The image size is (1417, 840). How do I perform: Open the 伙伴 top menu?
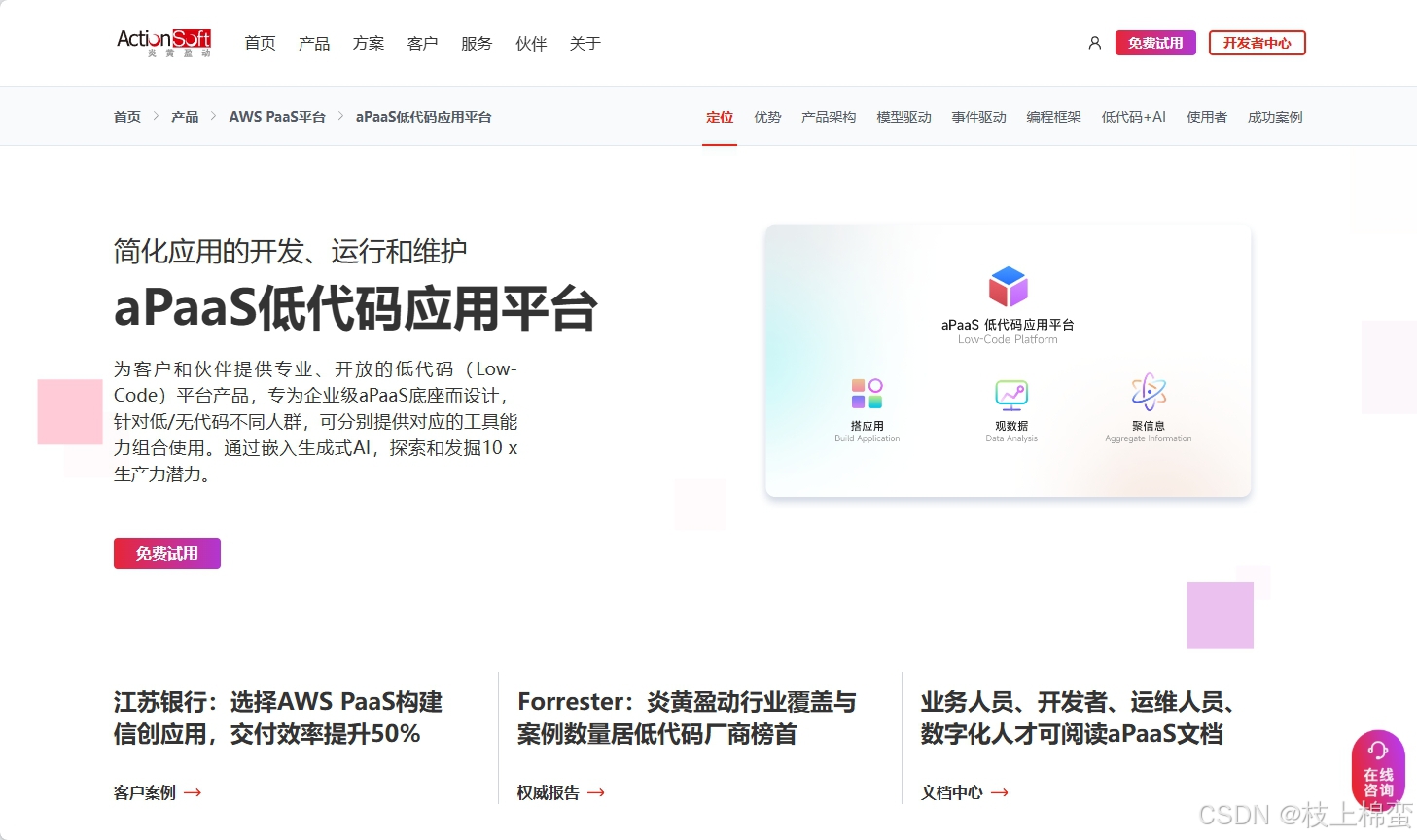tap(531, 43)
